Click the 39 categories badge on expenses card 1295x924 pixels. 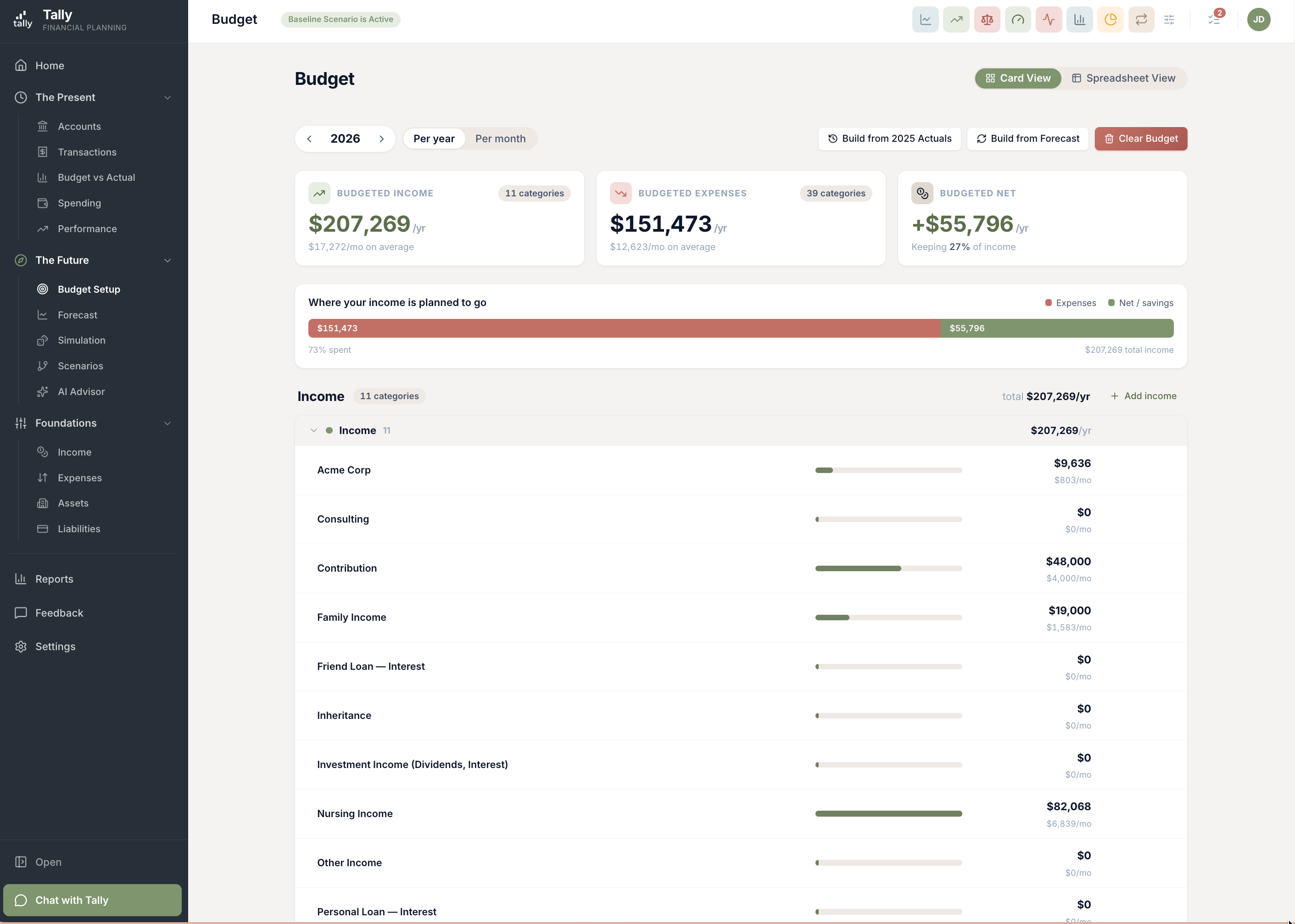coord(835,194)
